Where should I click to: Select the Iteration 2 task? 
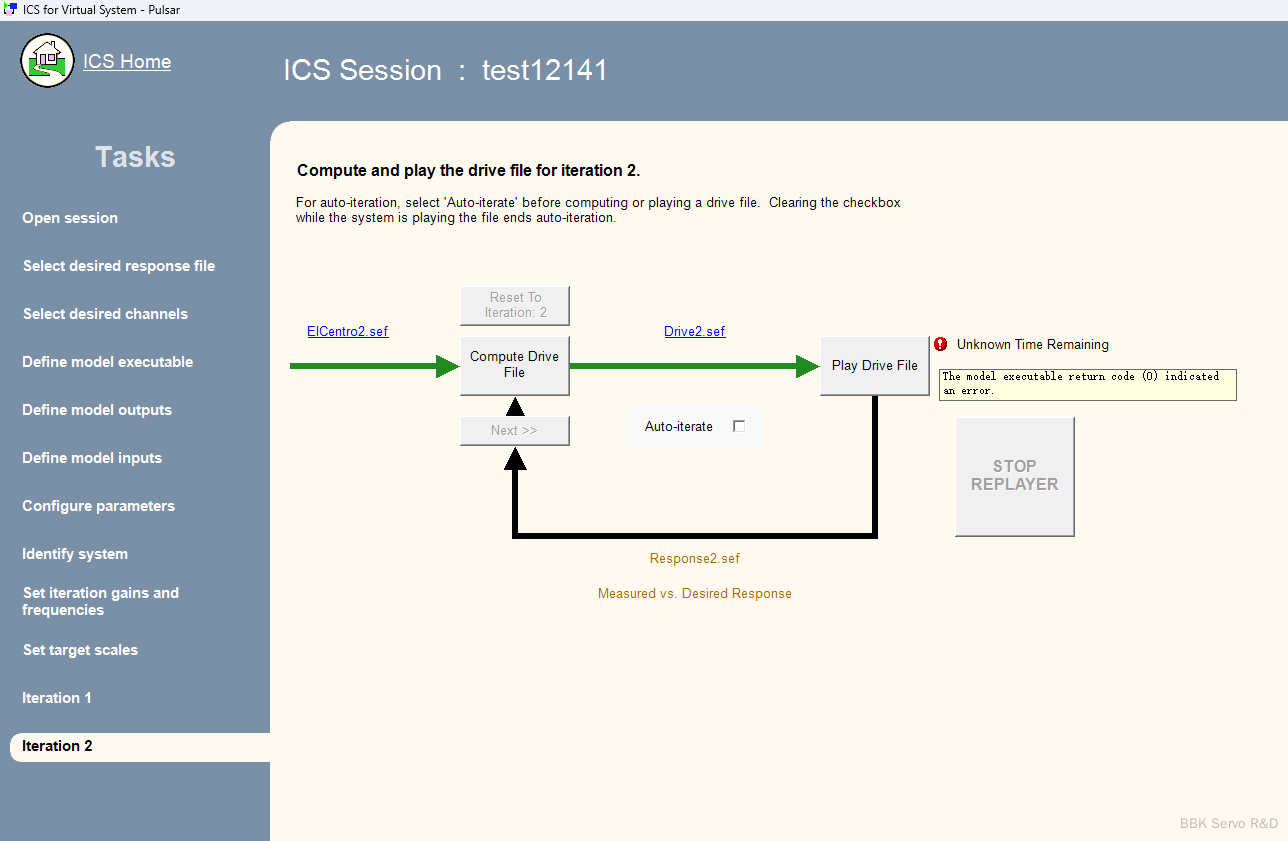pos(57,746)
